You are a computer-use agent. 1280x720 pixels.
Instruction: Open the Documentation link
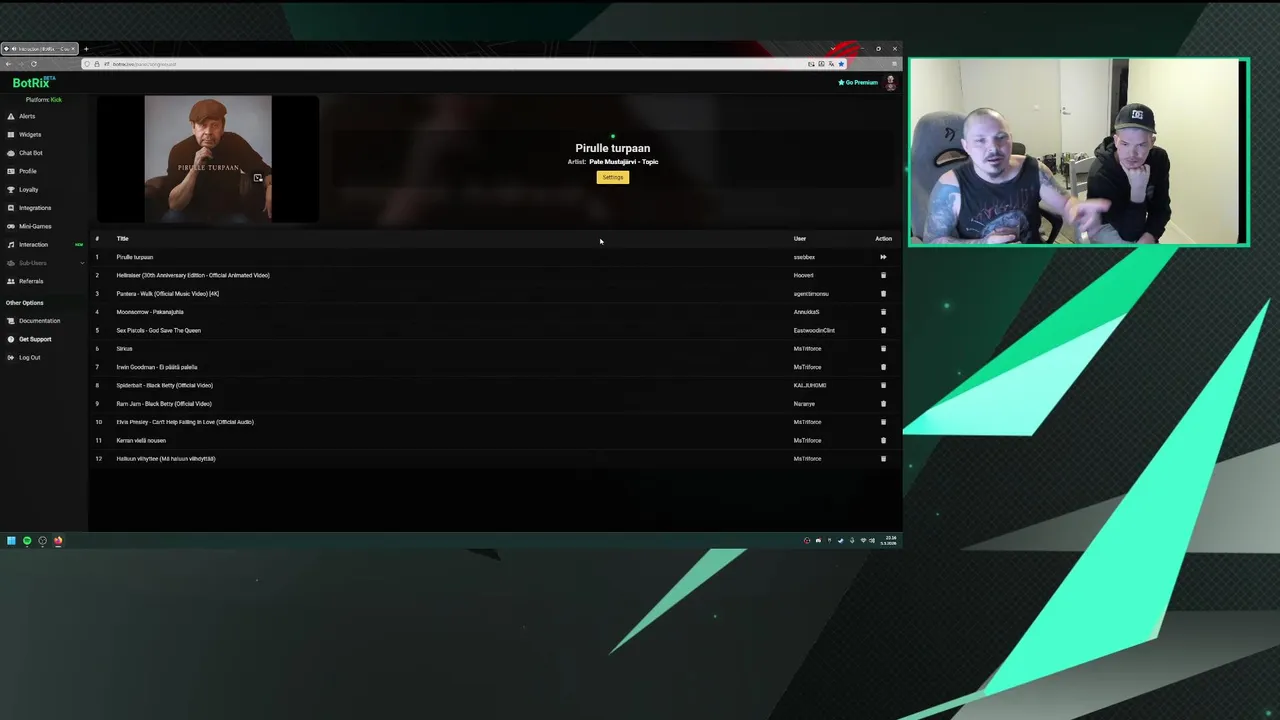point(39,321)
